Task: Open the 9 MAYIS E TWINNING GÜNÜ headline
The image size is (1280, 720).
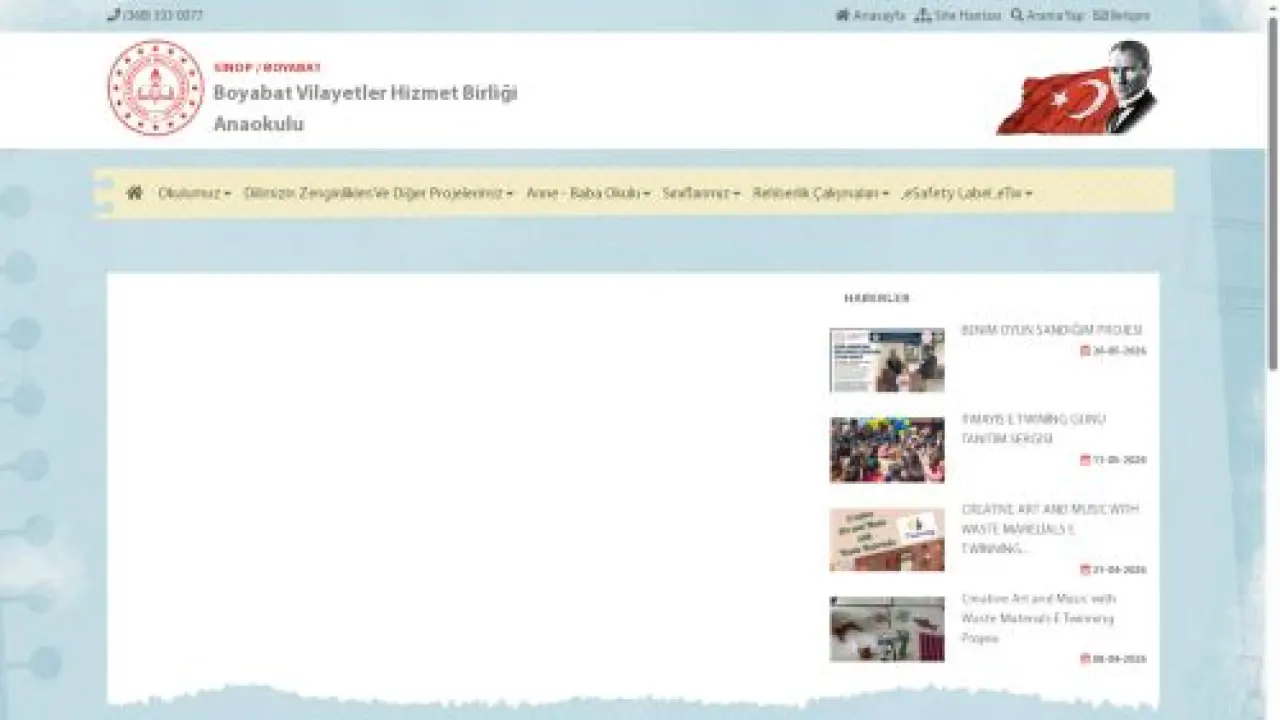Action: (1033, 429)
